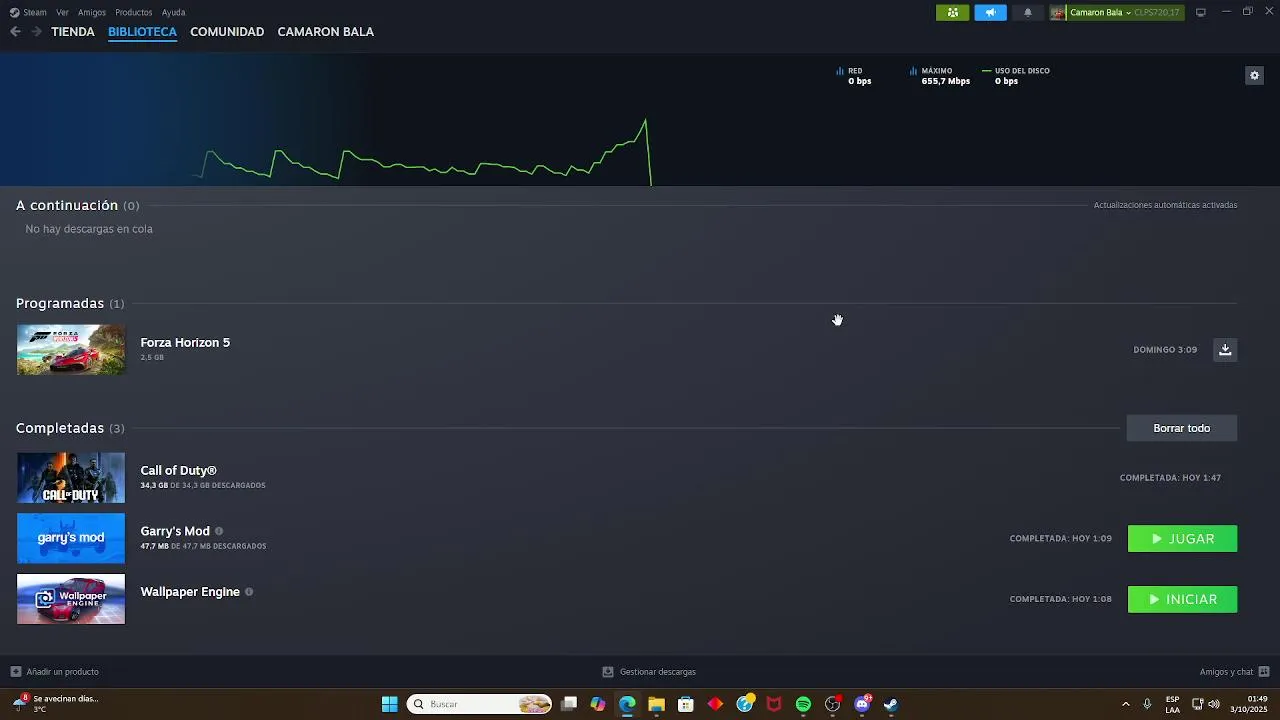The height and width of the screenshot is (720, 1280).
Task: Click info icon next to Garry's Mod
Action: coord(219,531)
